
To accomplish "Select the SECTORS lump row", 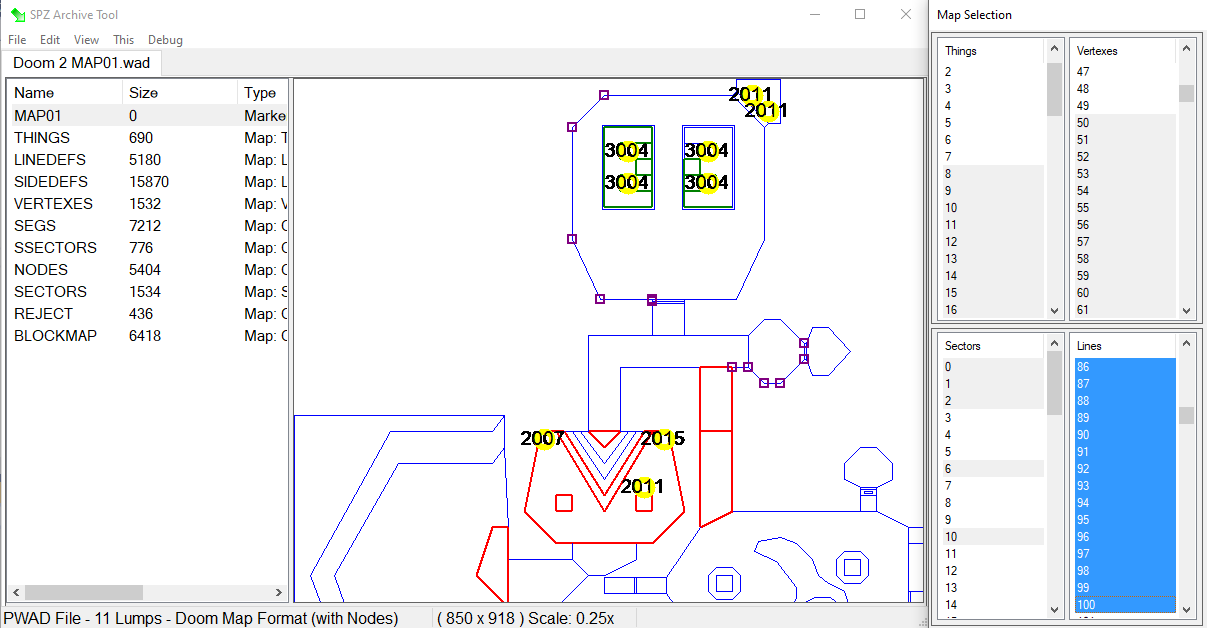I will click(x=148, y=292).
